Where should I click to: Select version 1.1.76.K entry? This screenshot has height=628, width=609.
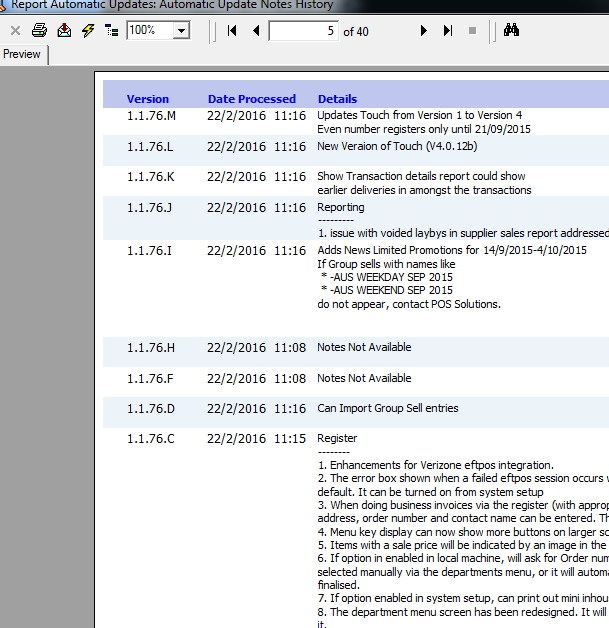point(151,177)
